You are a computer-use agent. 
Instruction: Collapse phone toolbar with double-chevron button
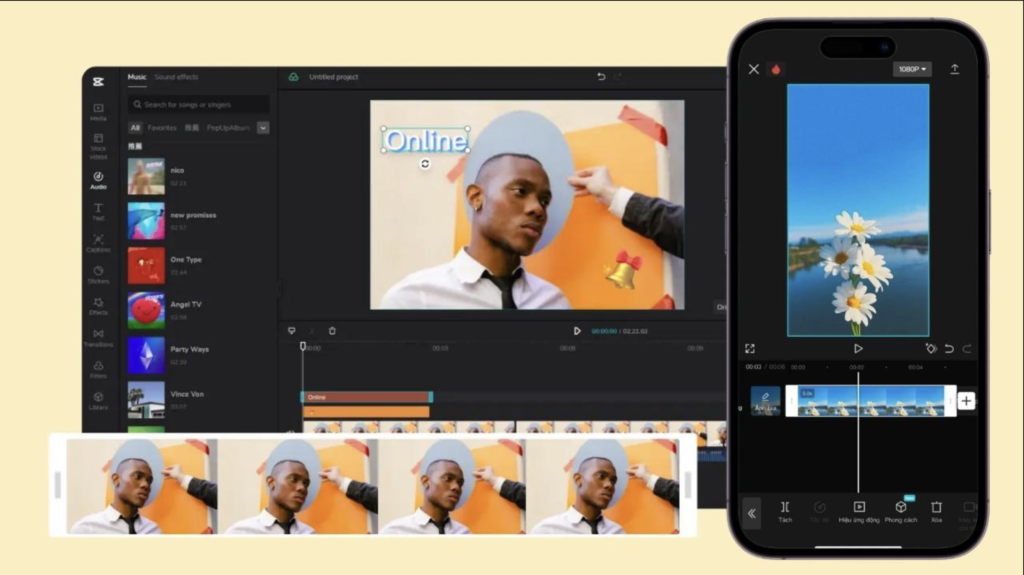point(752,513)
